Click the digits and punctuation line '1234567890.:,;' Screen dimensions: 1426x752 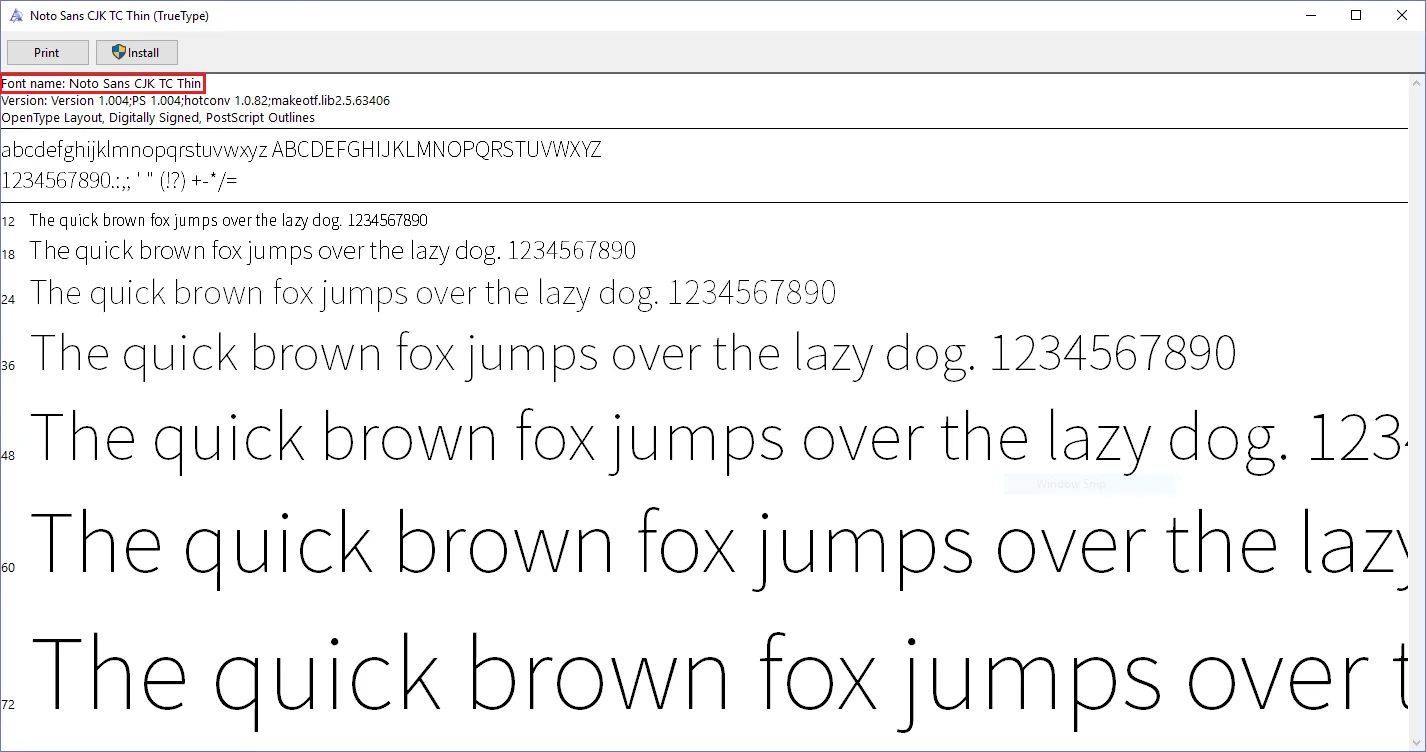pos(120,181)
